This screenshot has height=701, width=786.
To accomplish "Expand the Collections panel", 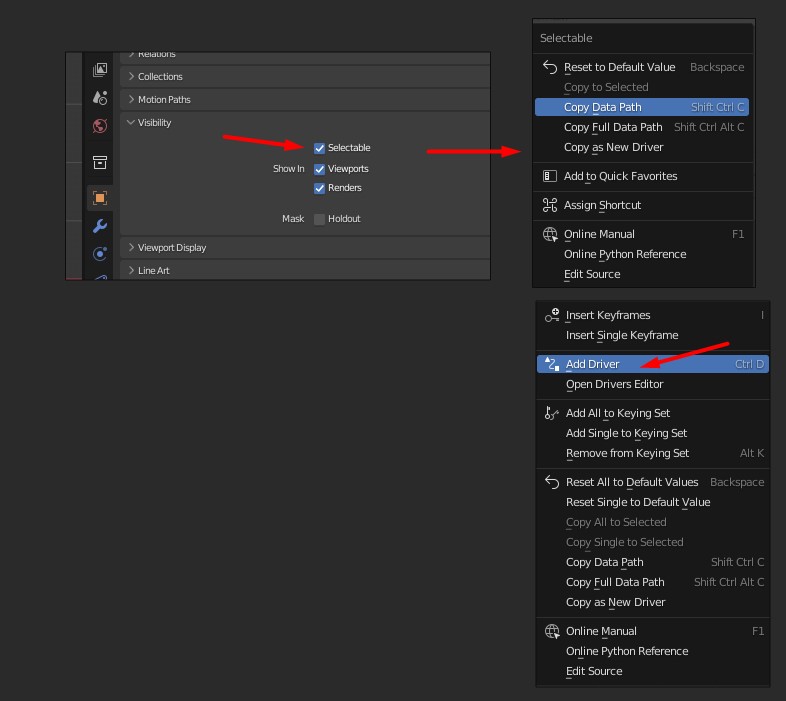I will [x=305, y=76].
